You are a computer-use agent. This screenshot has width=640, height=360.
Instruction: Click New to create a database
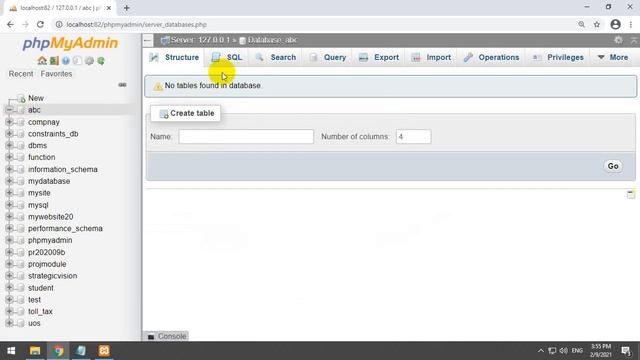click(x=36, y=98)
